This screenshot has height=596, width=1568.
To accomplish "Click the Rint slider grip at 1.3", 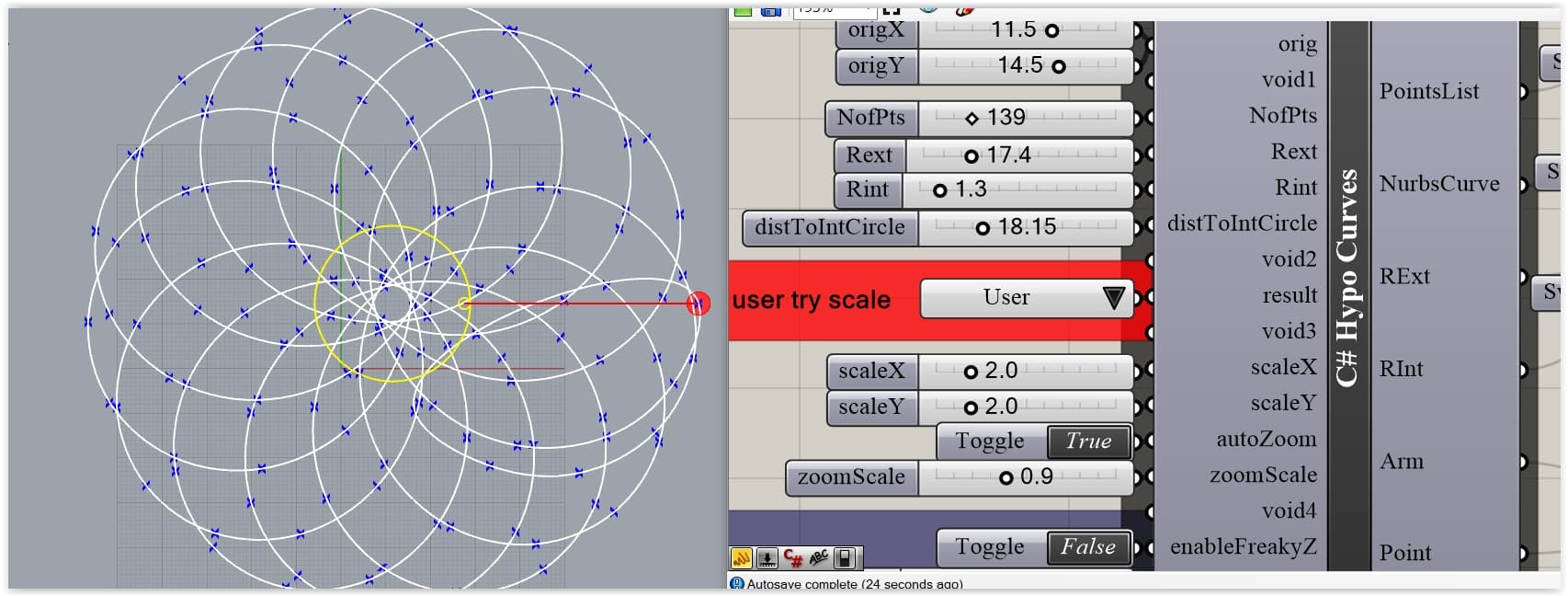I will pyautogui.click(x=939, y=190).
